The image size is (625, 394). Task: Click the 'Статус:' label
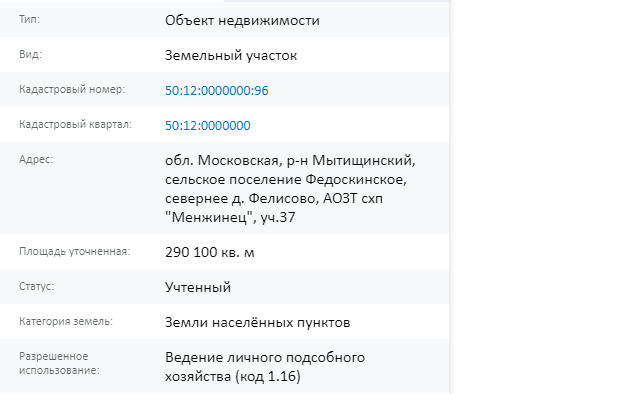(36, 286)
